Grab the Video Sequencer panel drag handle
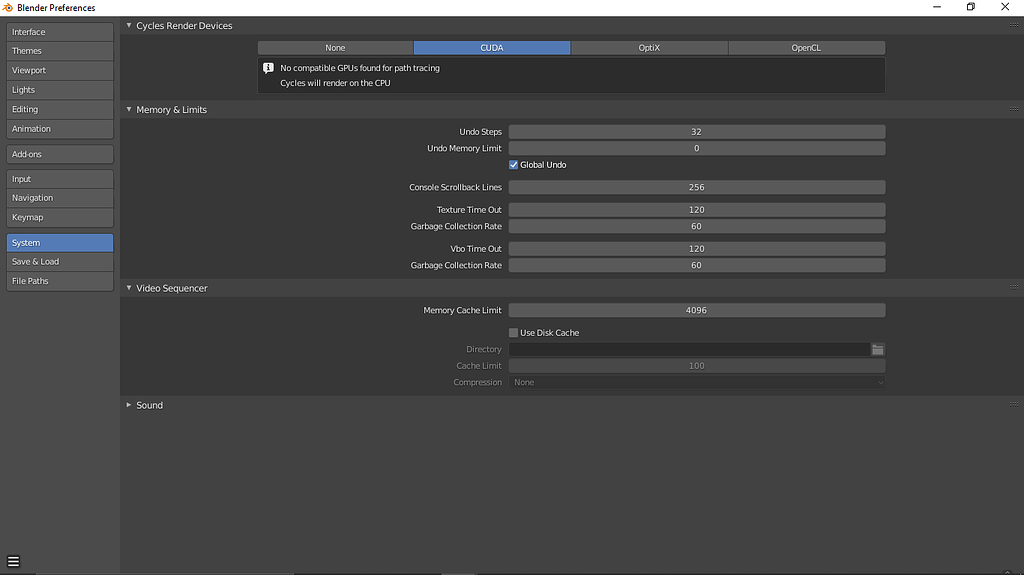This screenshot has height=575, width=1024. pos(1014,288)
